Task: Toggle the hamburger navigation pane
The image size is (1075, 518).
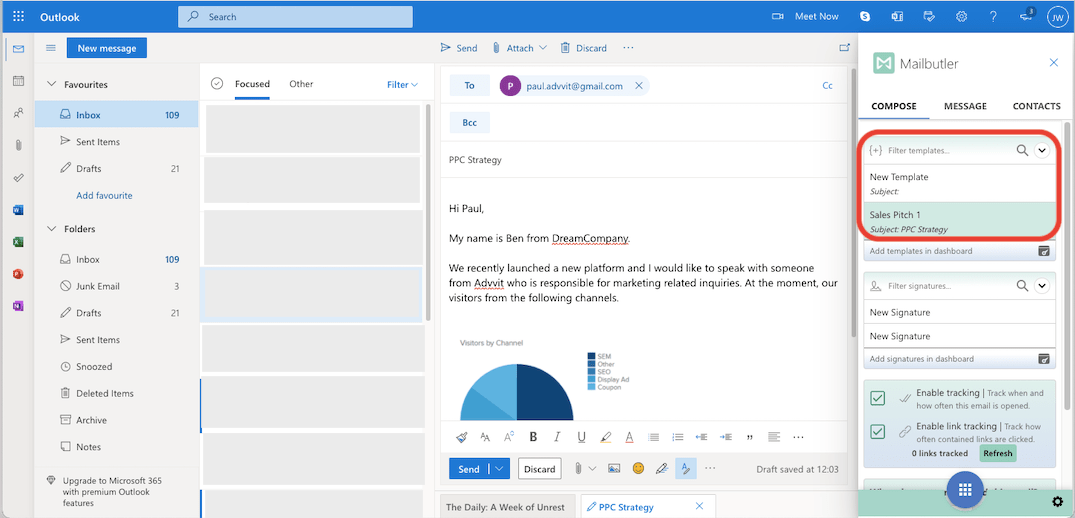Action: coord(50,48)
